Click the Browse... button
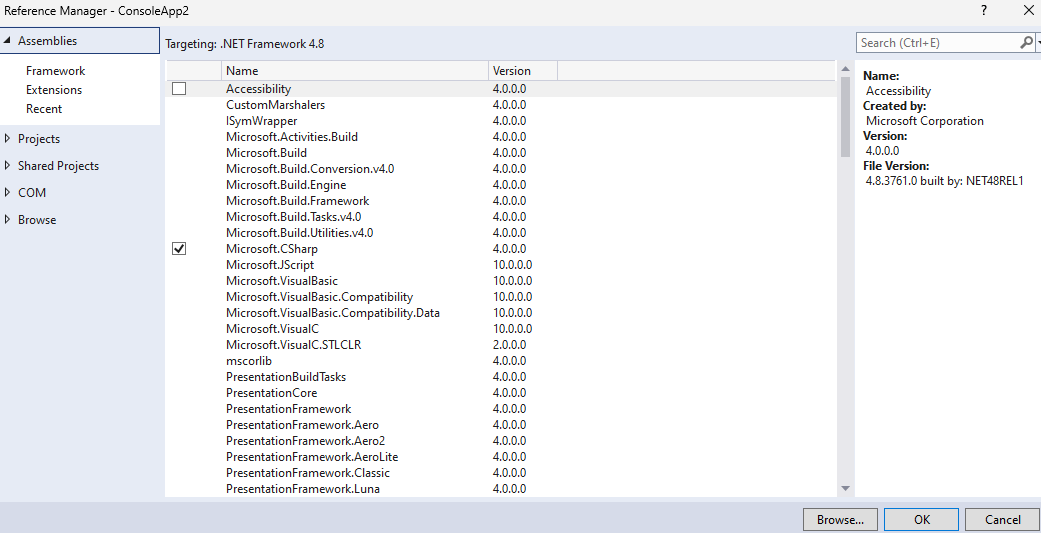 click(840, 520)
